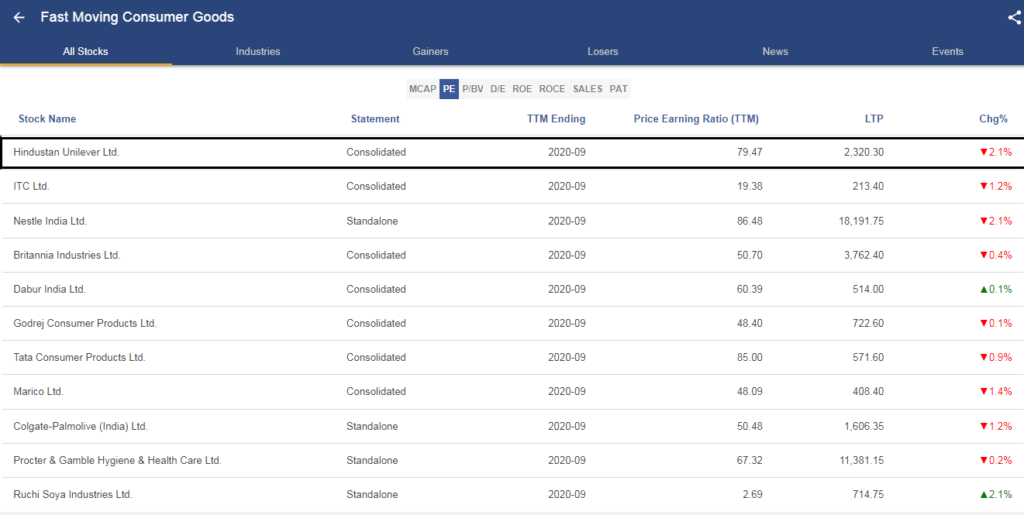Tap the share icon in the header

1014,18
